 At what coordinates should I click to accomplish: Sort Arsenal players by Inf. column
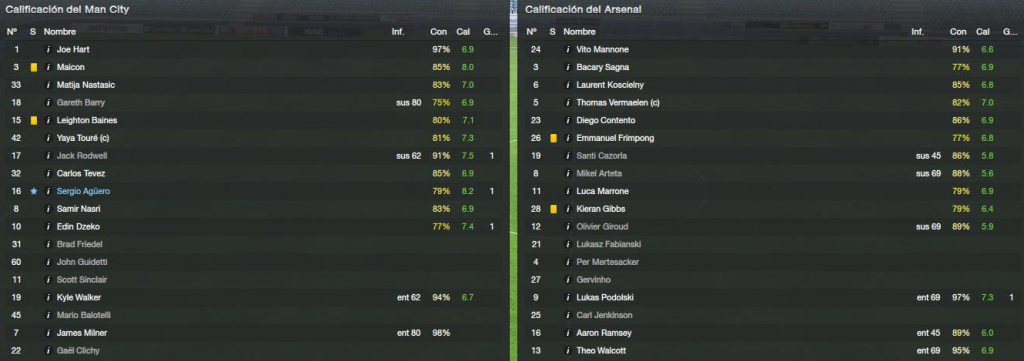coord(918,32)
